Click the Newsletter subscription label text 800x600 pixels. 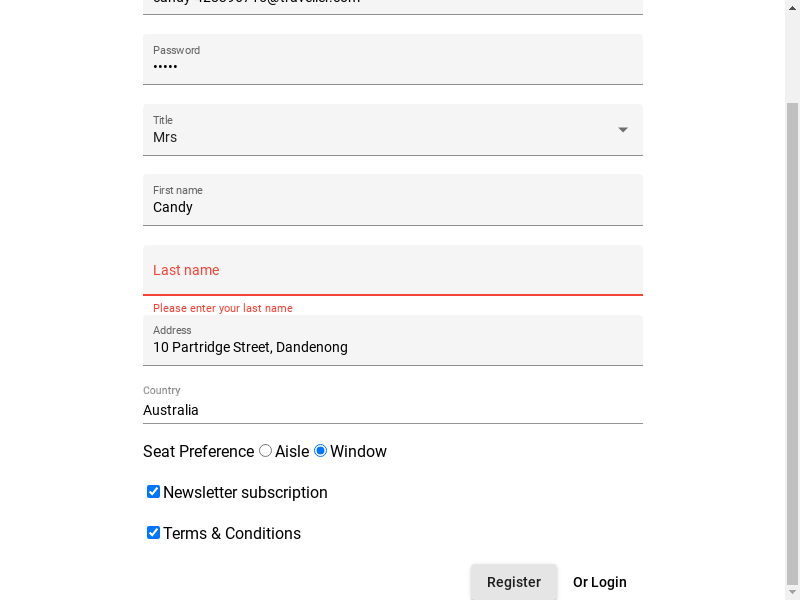(x=245, y=492)
